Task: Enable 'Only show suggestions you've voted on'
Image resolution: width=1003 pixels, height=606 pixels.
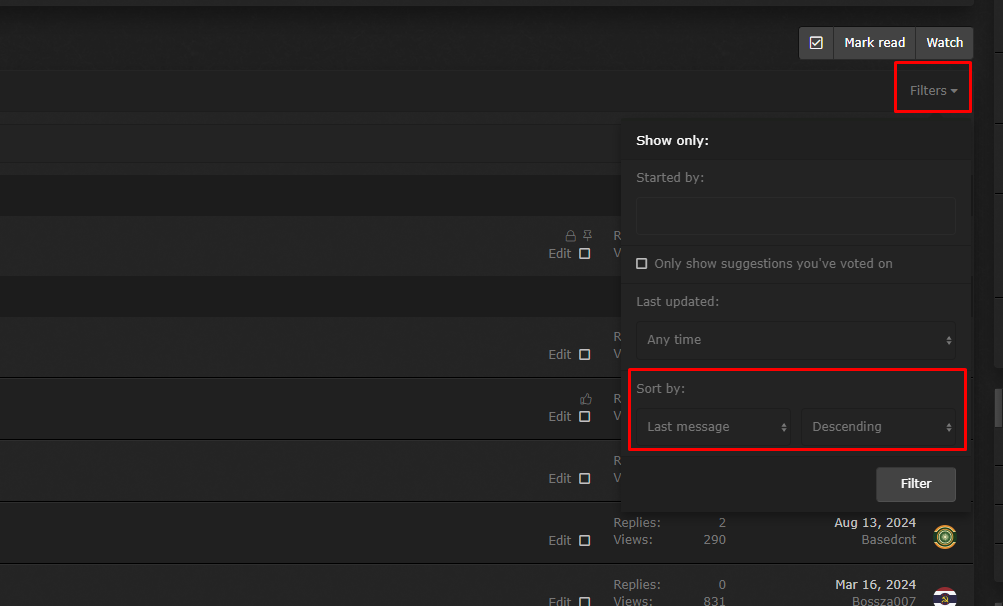Action: 642,264
